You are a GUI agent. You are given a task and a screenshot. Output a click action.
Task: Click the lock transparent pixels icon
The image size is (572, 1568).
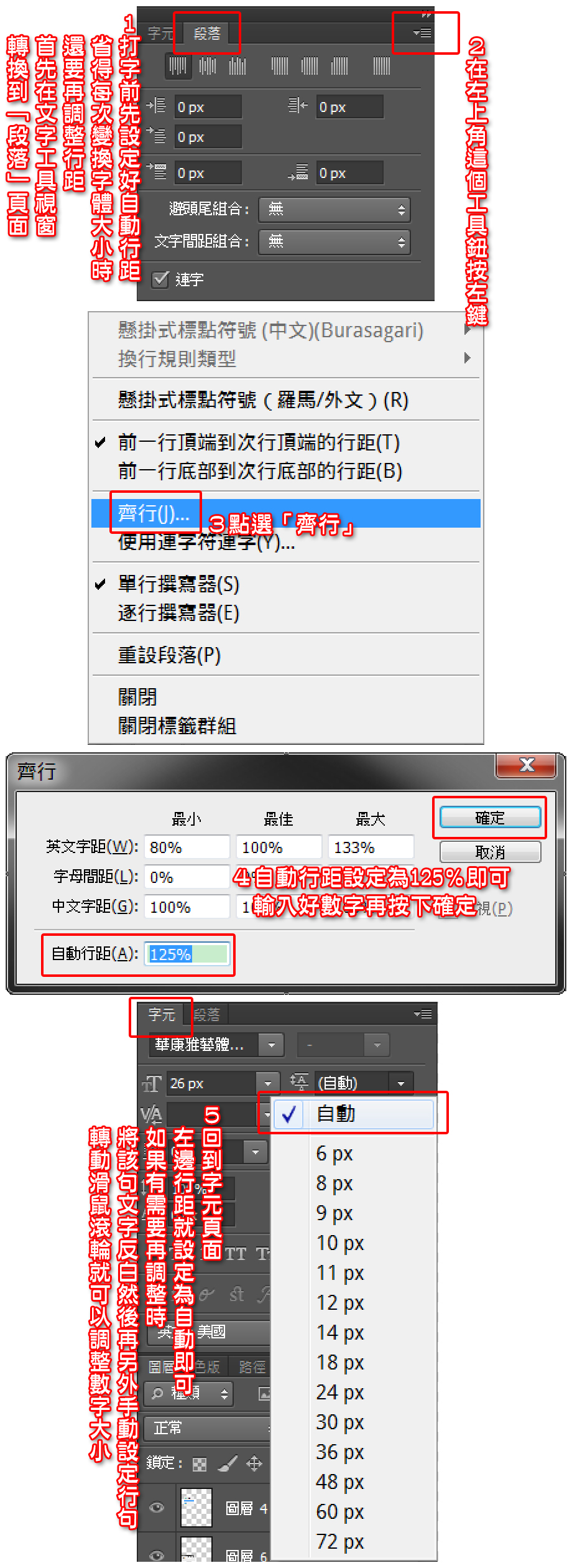click(200, 1463)
